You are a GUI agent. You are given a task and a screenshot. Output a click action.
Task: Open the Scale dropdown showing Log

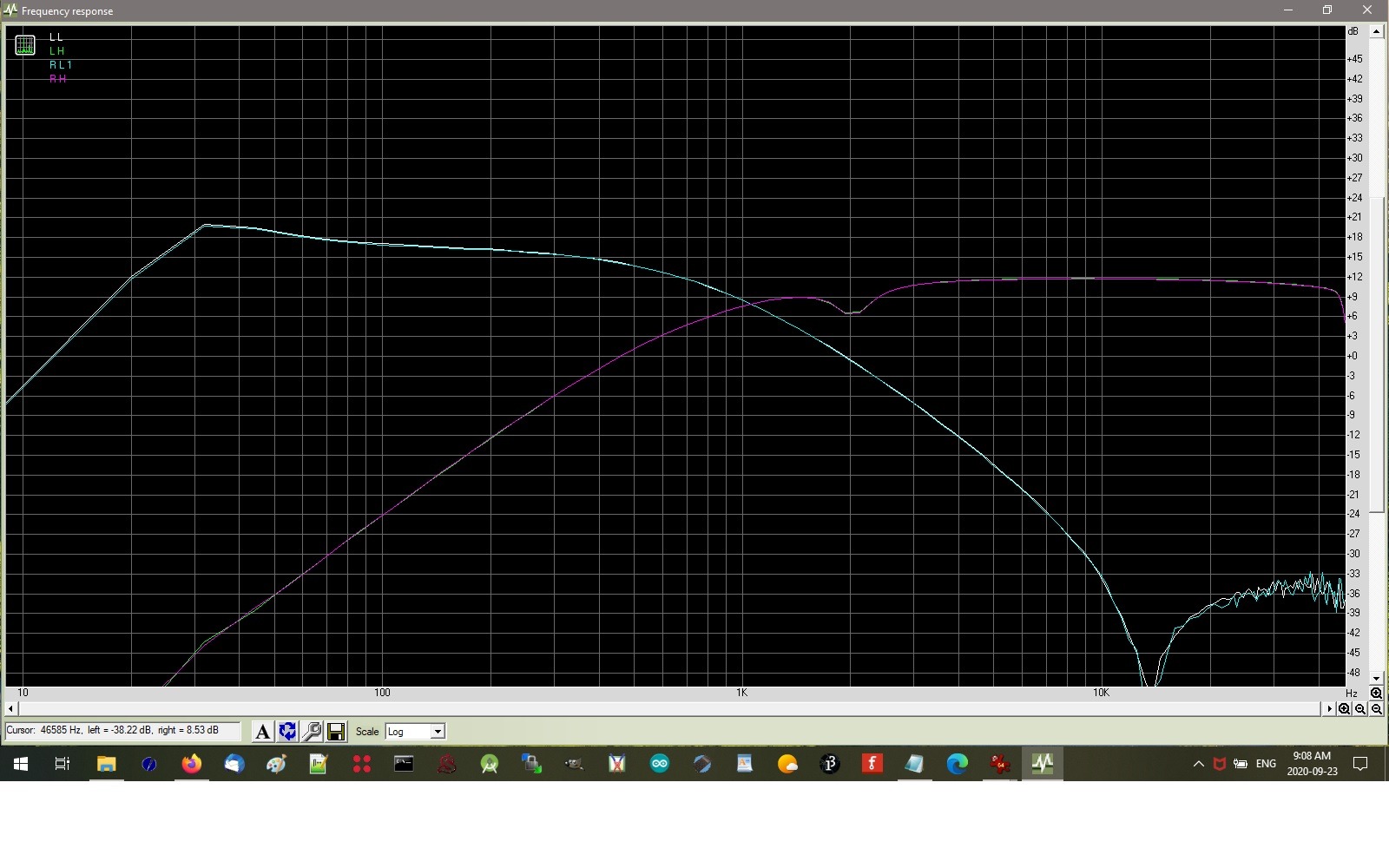[x=415, y=732]
